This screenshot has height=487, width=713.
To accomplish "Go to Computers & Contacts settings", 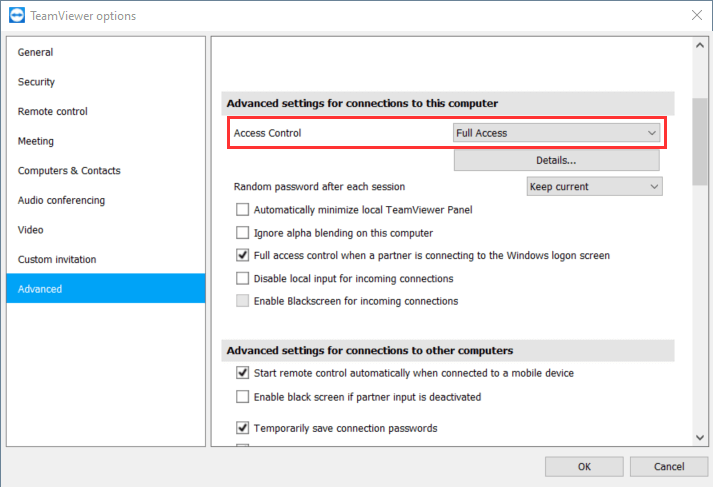I will point(68,171).
